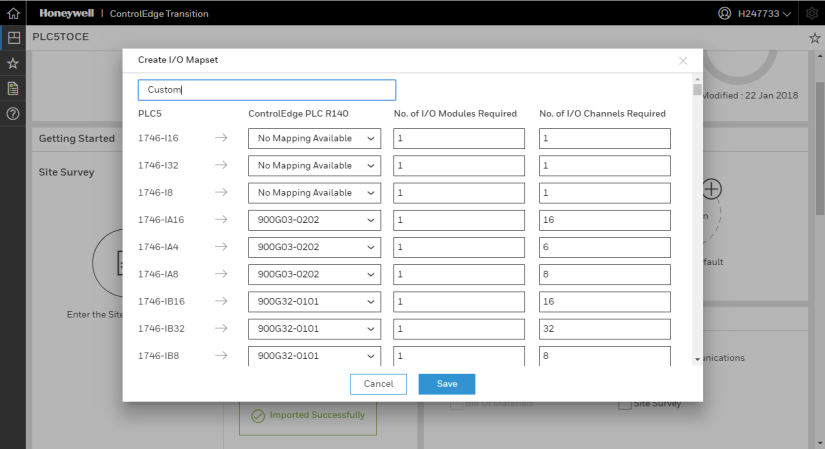This screenshot has width=825, height=449.
Task: Click the 1746-IA16 row label
Action: (x=161, y=219)
